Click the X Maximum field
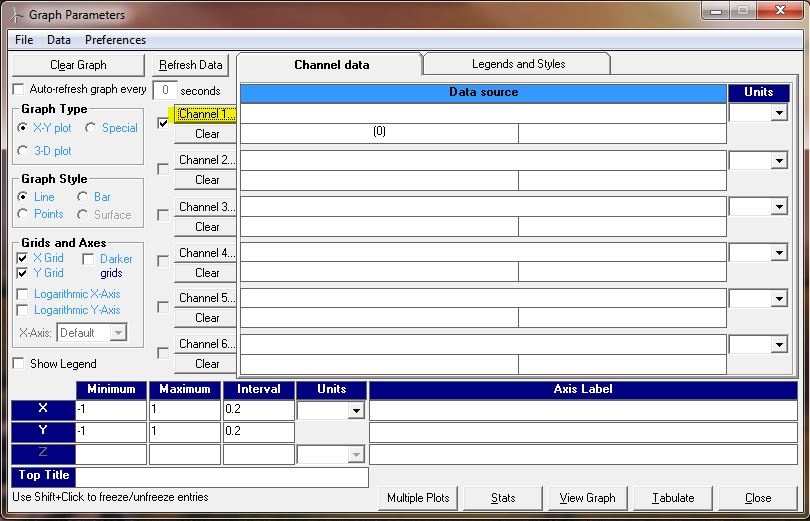Screen dimensions: 810x521 (185, 410)
